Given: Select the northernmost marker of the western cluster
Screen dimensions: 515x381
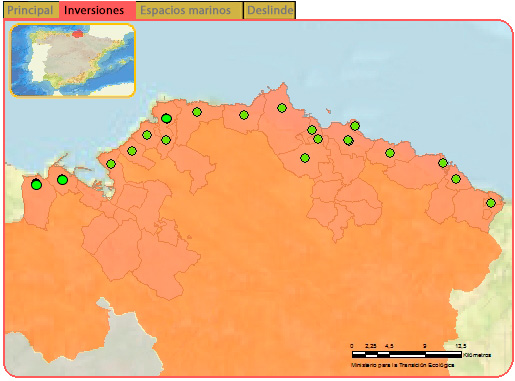Looking at the screenshot, I should click(166, 118).
